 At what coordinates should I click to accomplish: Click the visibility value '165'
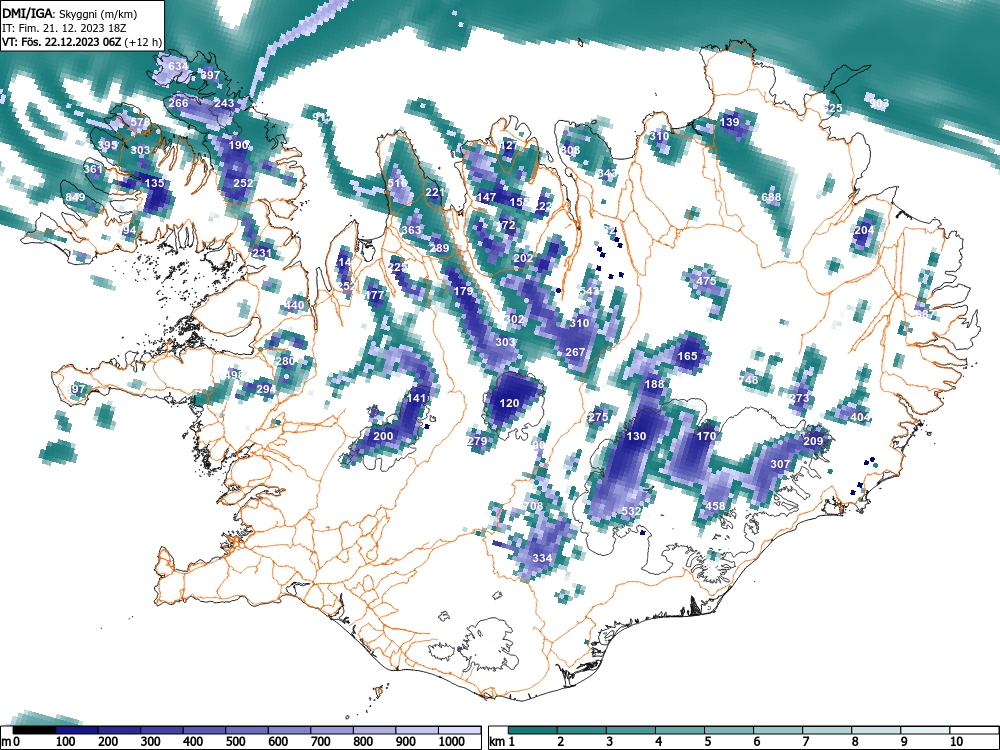coord(688,356)
